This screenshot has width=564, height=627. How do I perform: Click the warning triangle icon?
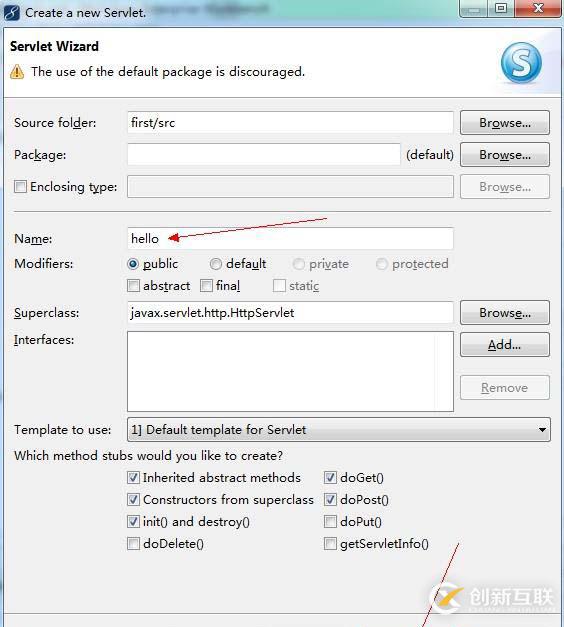(17, 72)
